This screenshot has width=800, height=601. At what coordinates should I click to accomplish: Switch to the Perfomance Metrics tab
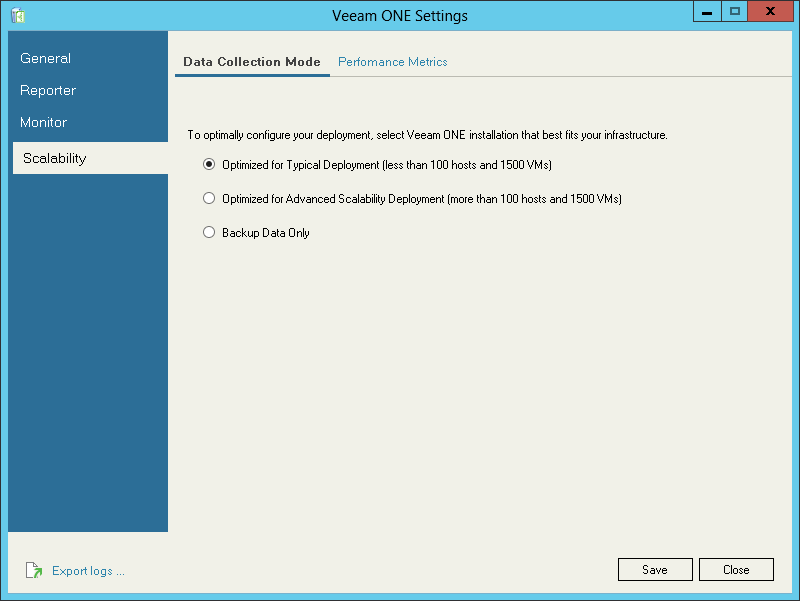(392, 62)
